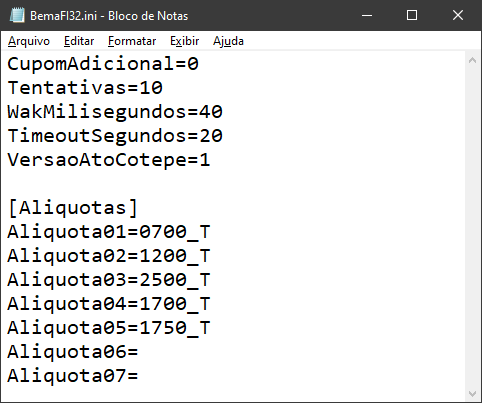Viewport: 482px width, 403px height.
Task: Click the vertical scrollbar track
Action: tap(472, 227)
